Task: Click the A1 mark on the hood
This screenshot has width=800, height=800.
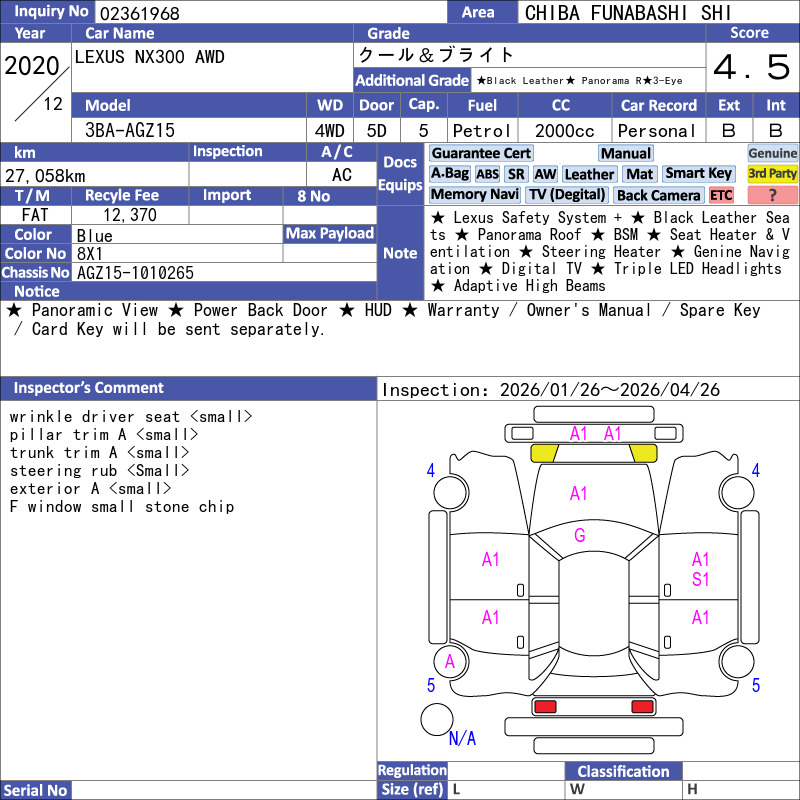Action: click(x=579, y=493)
